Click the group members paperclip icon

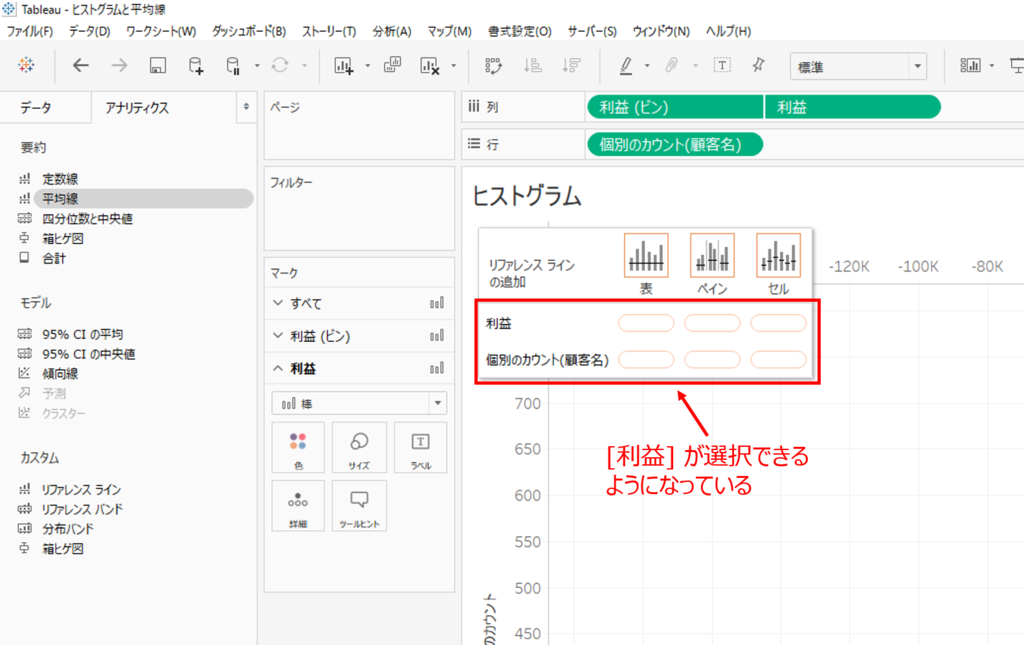671,65
